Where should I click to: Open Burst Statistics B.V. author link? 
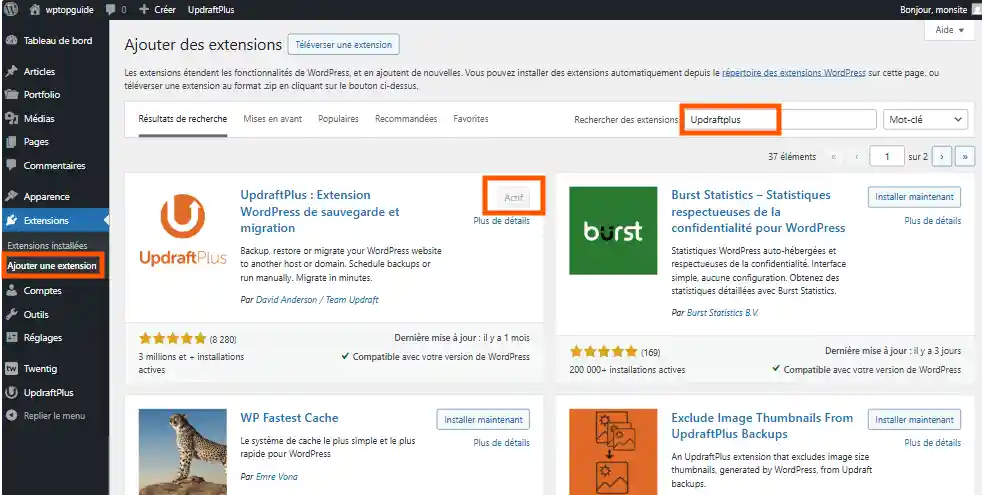[723, 312]
